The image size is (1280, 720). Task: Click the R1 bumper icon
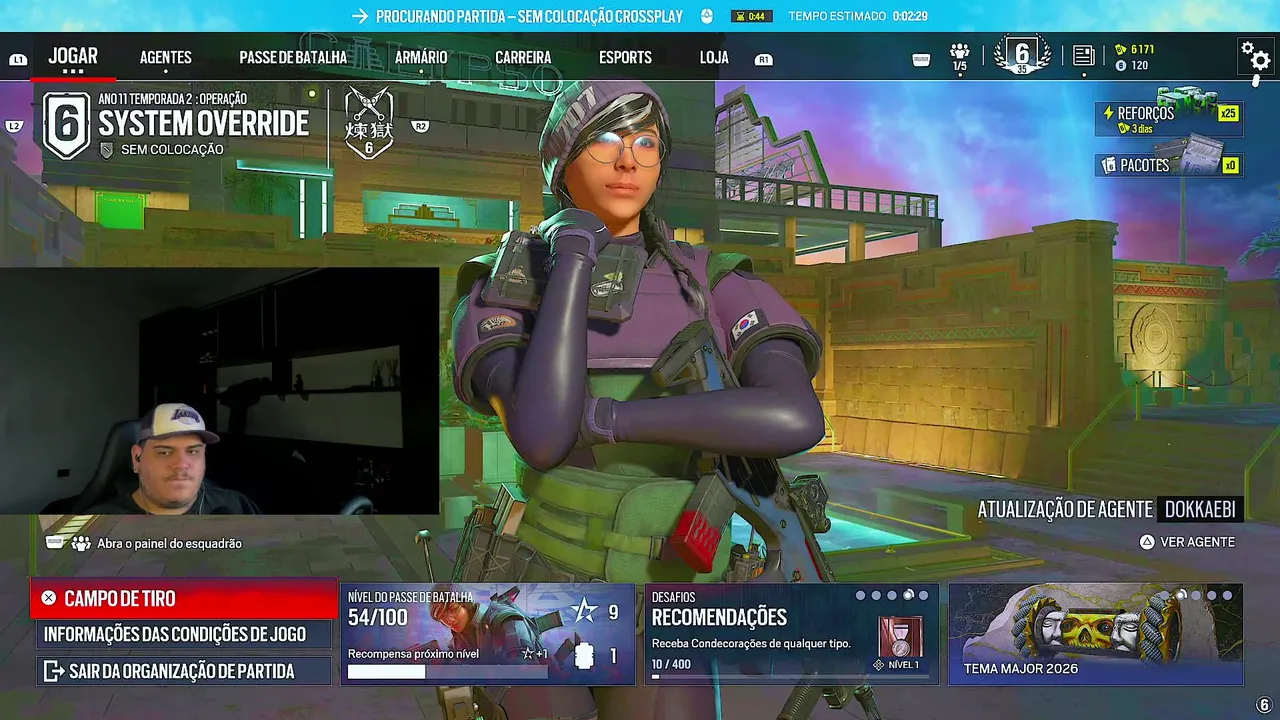(x=764, y=60)
